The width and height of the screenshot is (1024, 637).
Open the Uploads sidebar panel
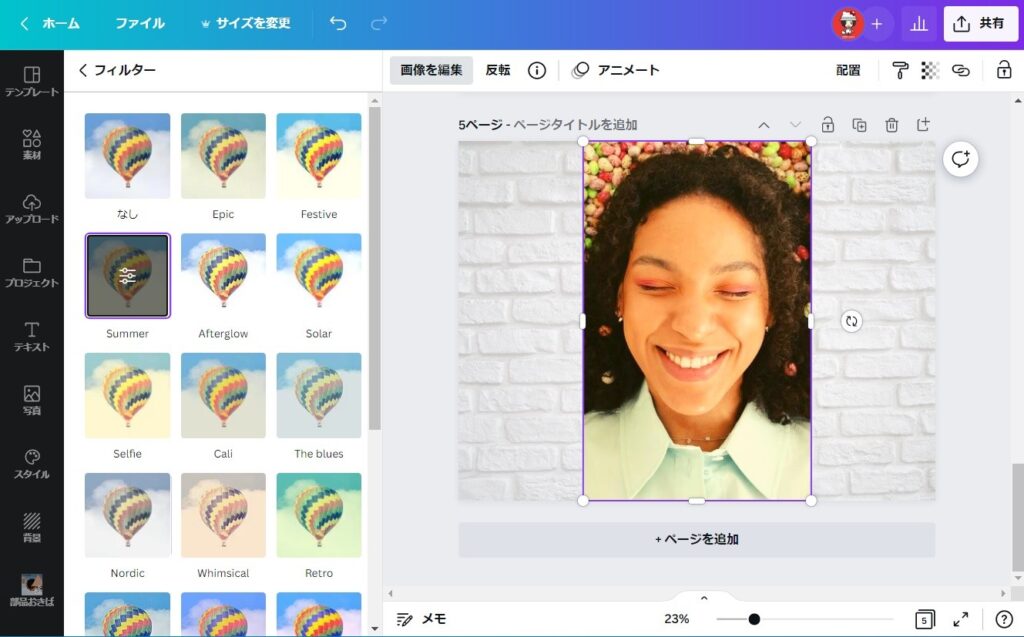click(31, 208)
